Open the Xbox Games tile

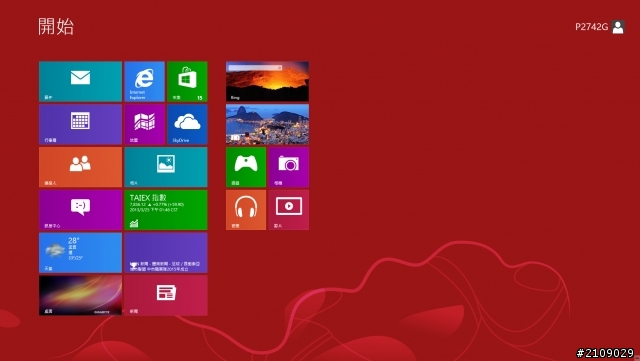pos(246,167)
